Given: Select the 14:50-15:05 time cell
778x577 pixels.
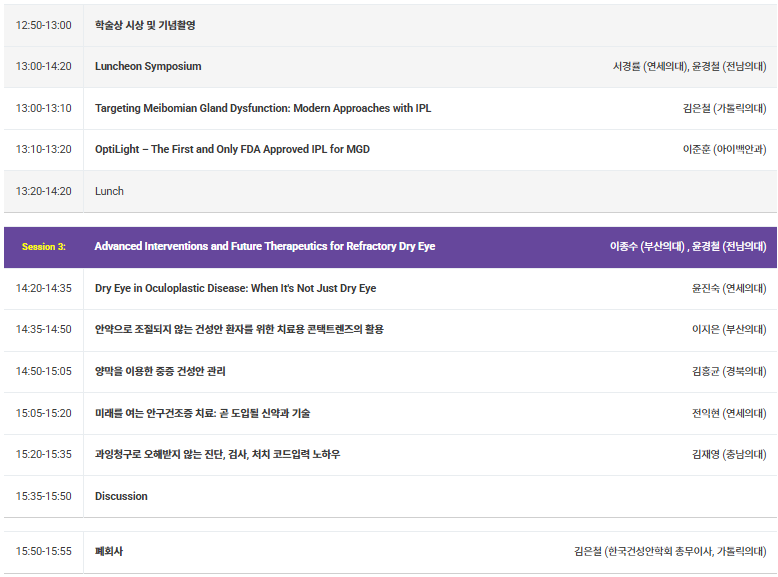Looking at the screenshot, I should (x=44, y=372).
